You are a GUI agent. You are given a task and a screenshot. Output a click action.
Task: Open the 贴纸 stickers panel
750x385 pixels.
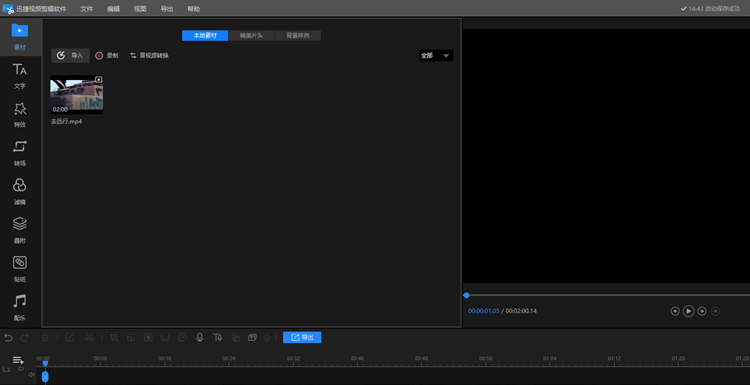pyautogui.click(x=20, y=269)
